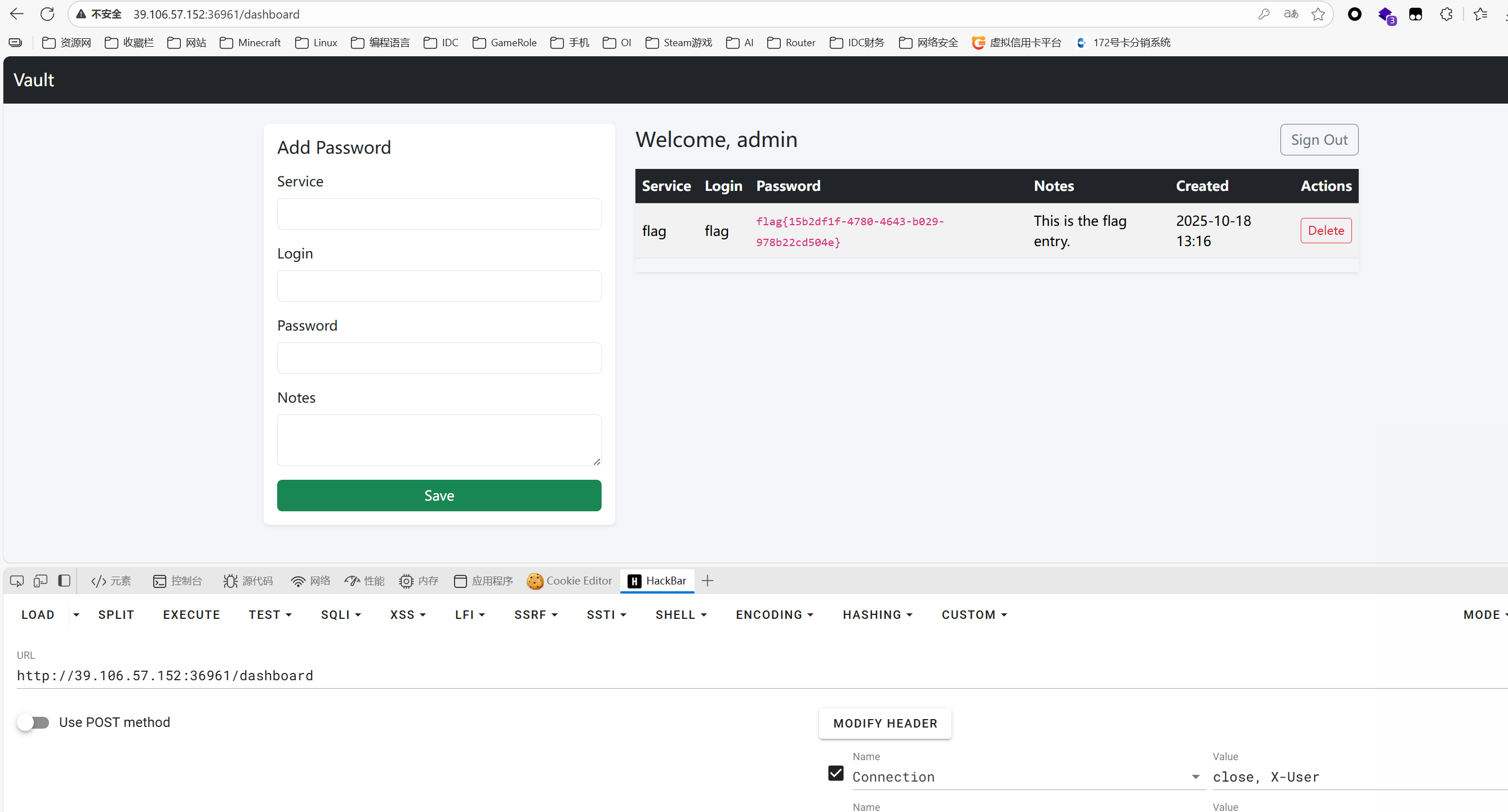Switch to the Cookie Editor tab
The image size is (1508, 812).
point(569,581)
